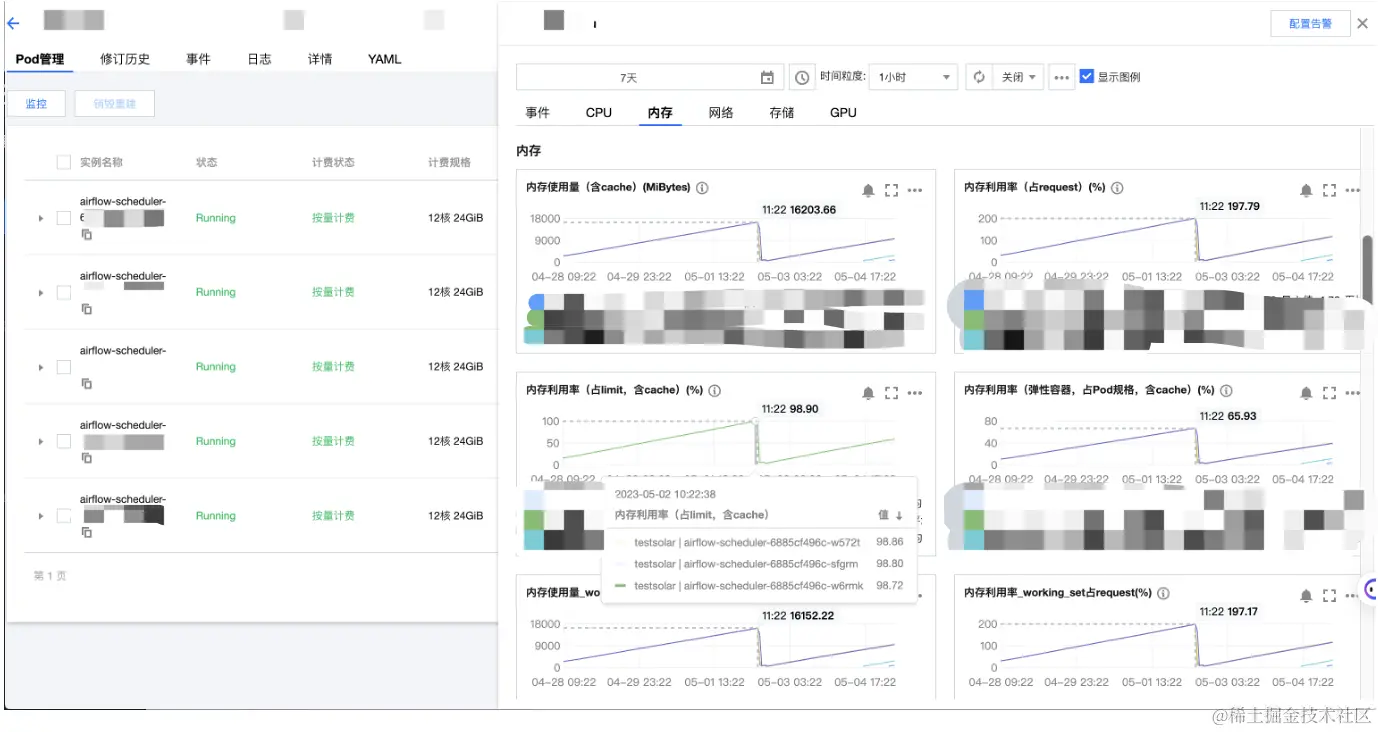Fullscreen the 内存利用率（占limit，含cache）chart
Image resolution: width=1378 pixels, height=732 pixels.
892,393
